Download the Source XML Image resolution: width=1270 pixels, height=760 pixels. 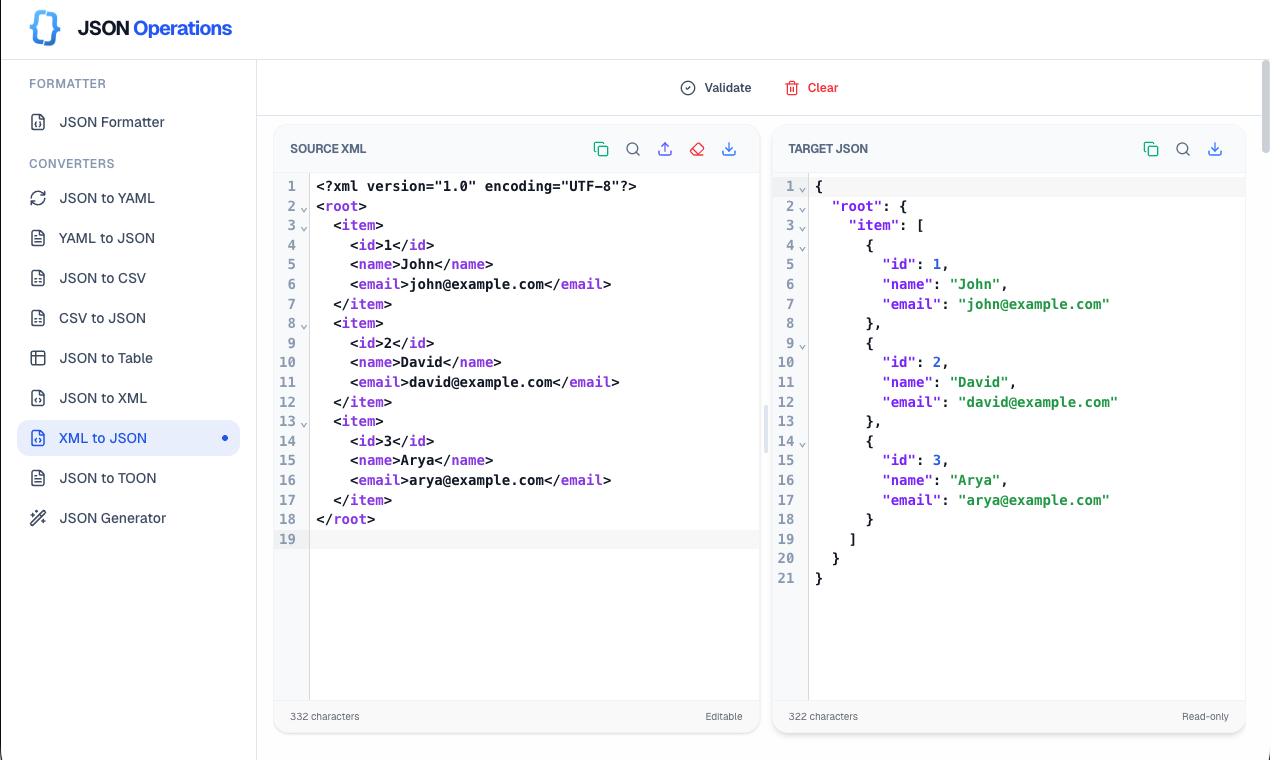[729, 148]
